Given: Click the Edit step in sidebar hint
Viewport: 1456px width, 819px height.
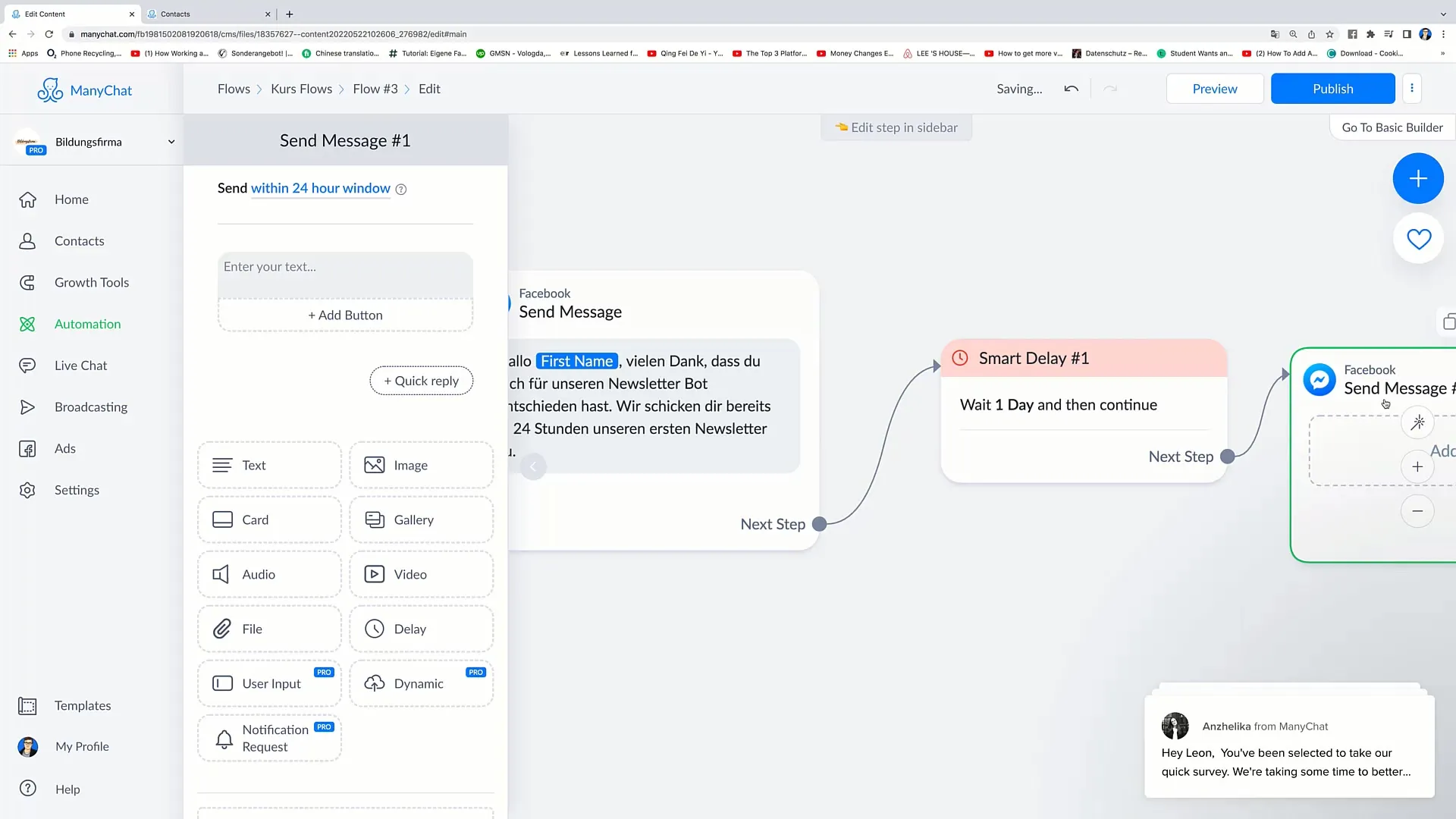Looking at the screenshot, I should [x=896, y=127].
